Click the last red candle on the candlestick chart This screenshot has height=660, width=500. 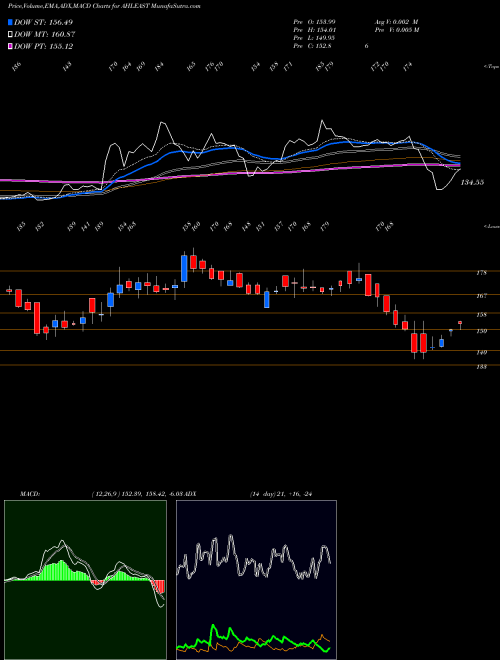point(460,323)
